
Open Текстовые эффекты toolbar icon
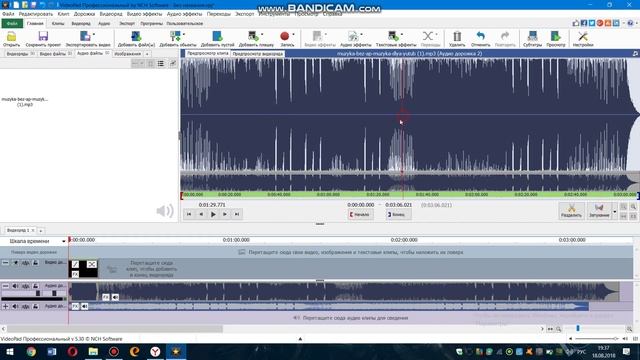coord(393,36)
